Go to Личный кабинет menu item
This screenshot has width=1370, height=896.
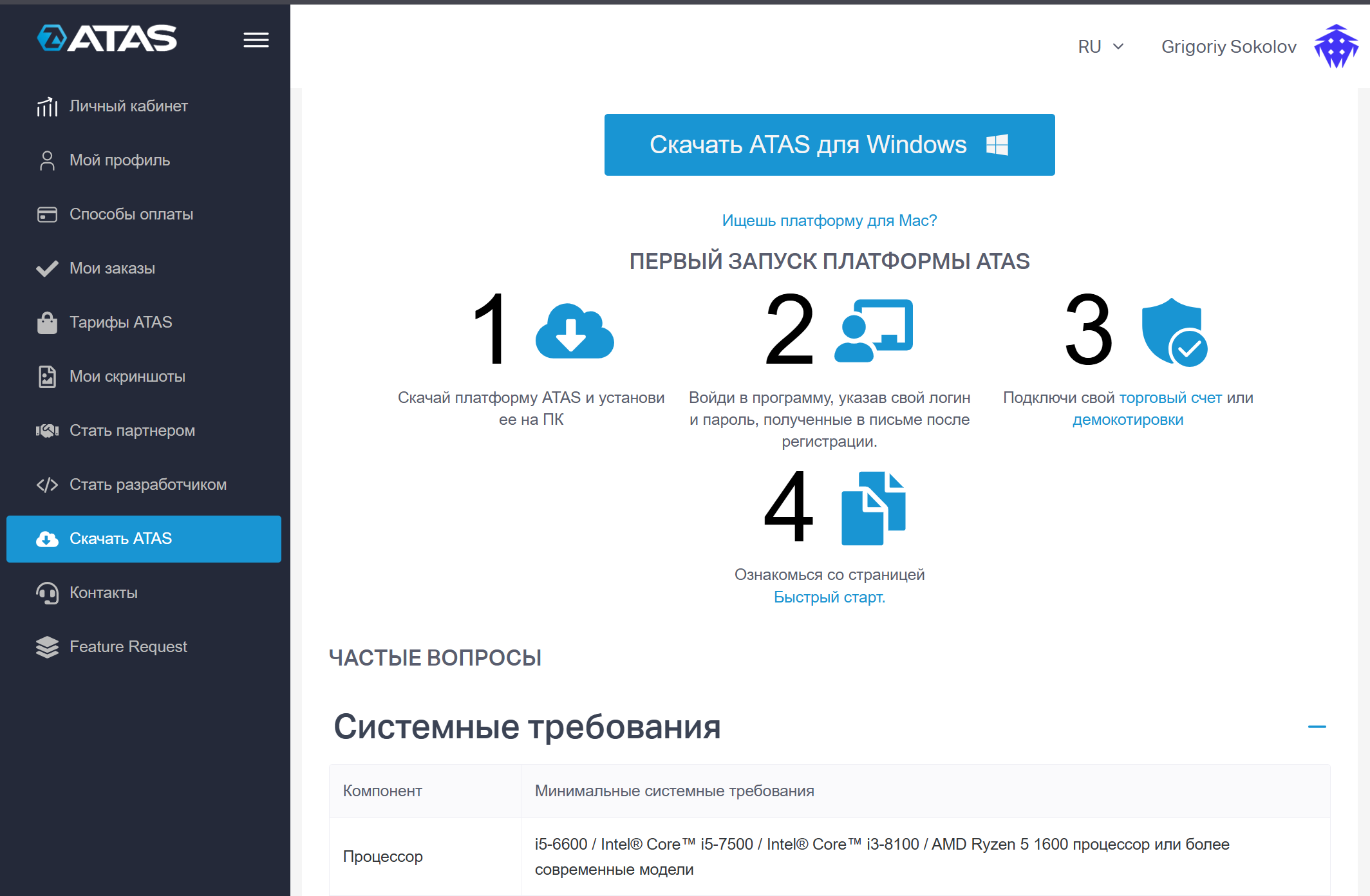click(x=128, y=106)
